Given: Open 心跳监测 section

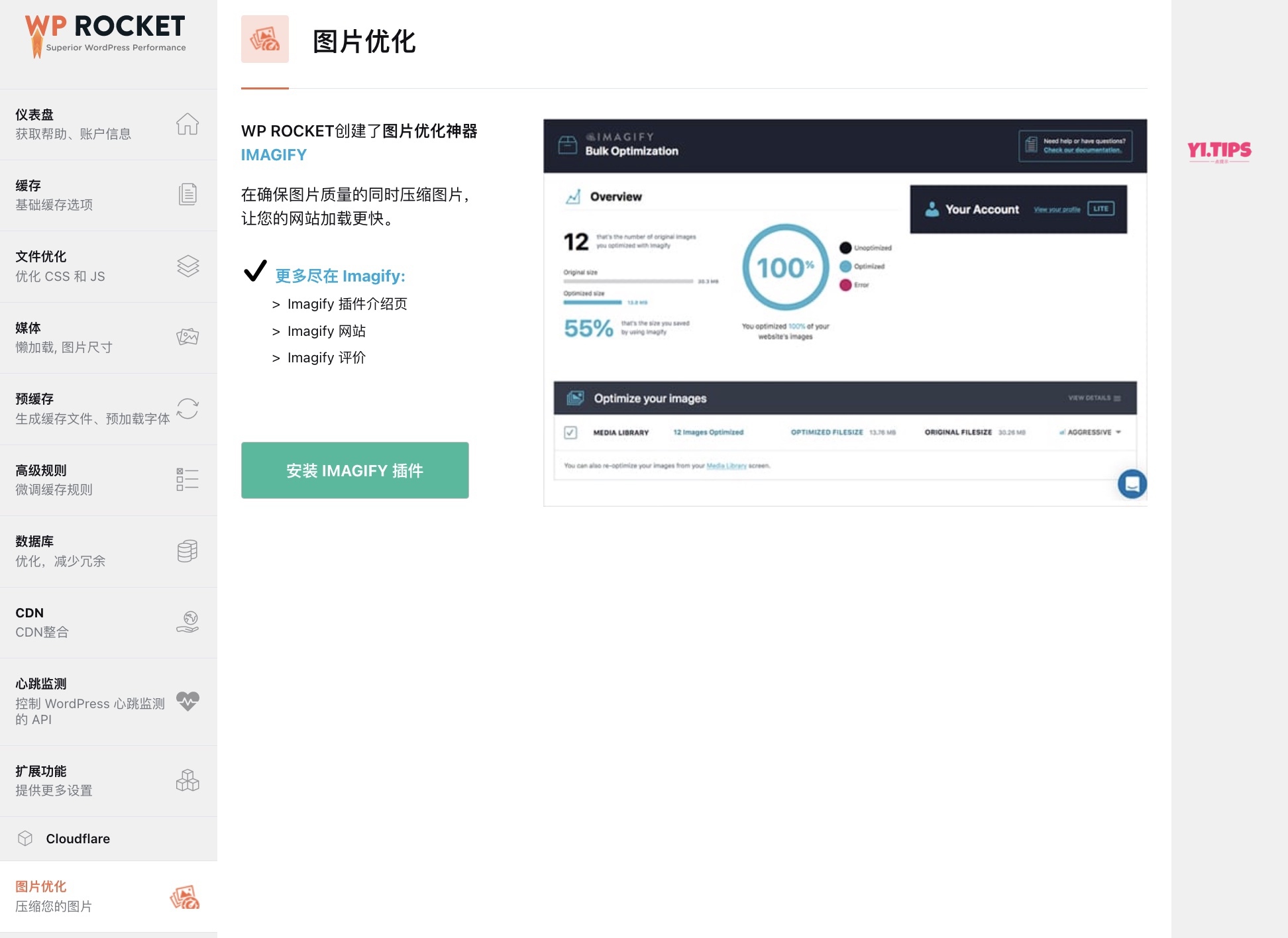Looking at the screenshot, I should point(109,702).
